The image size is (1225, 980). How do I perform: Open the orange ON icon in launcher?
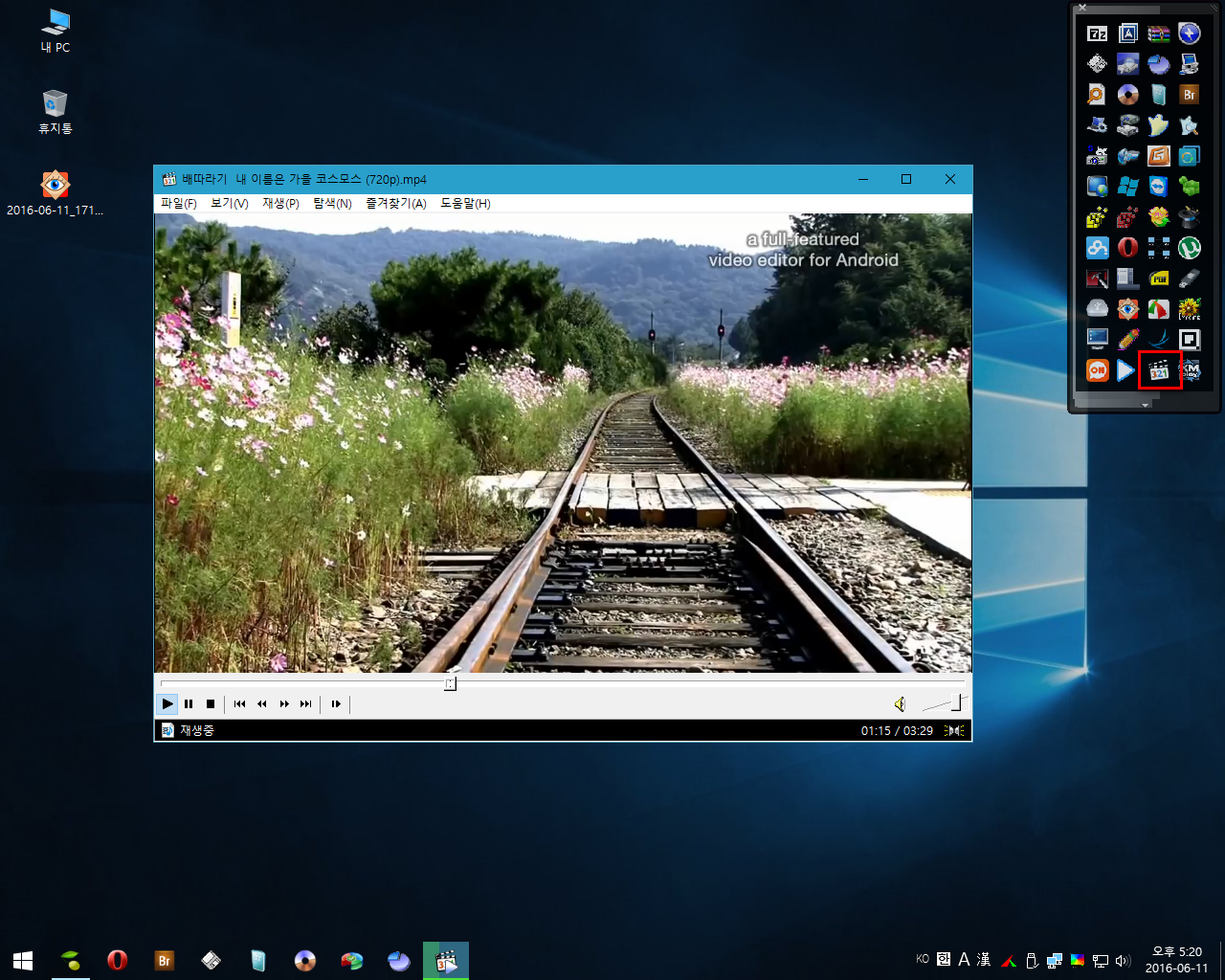1098,370
